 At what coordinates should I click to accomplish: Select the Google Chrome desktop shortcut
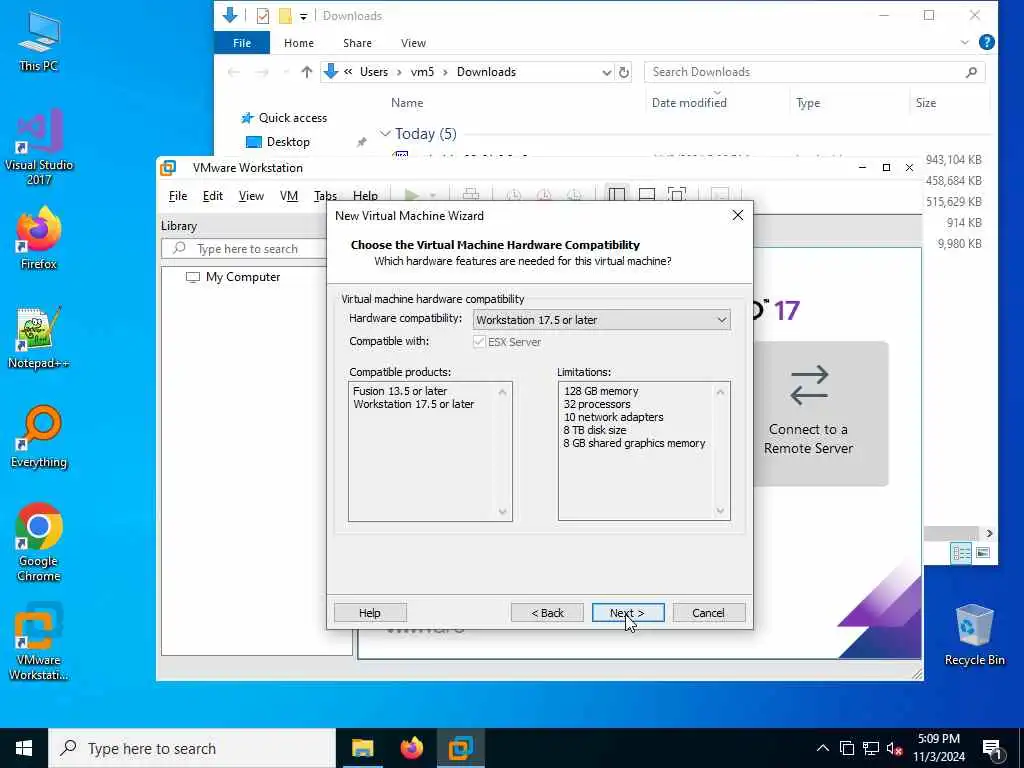coord(39,542)
